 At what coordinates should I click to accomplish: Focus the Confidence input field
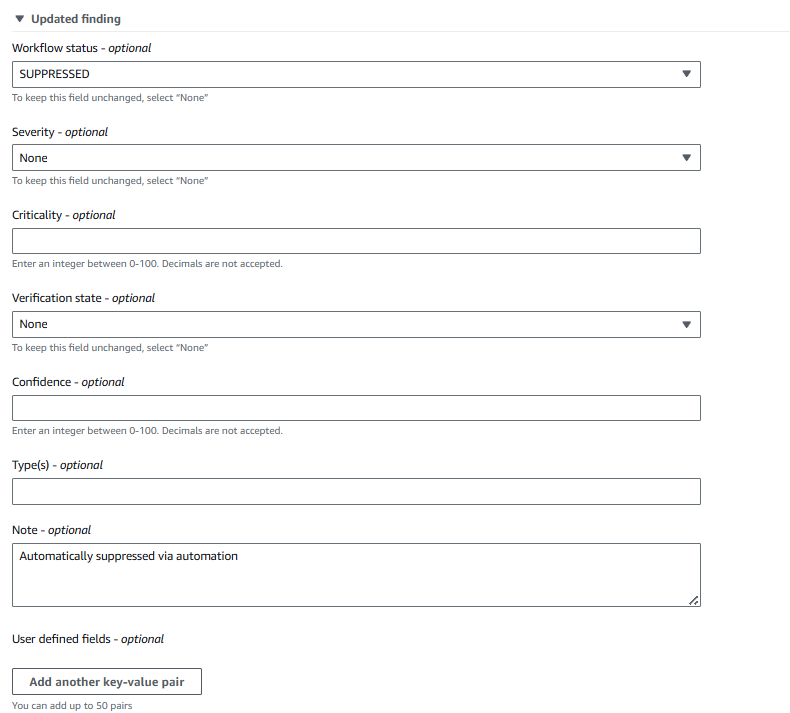pos(356,408)
